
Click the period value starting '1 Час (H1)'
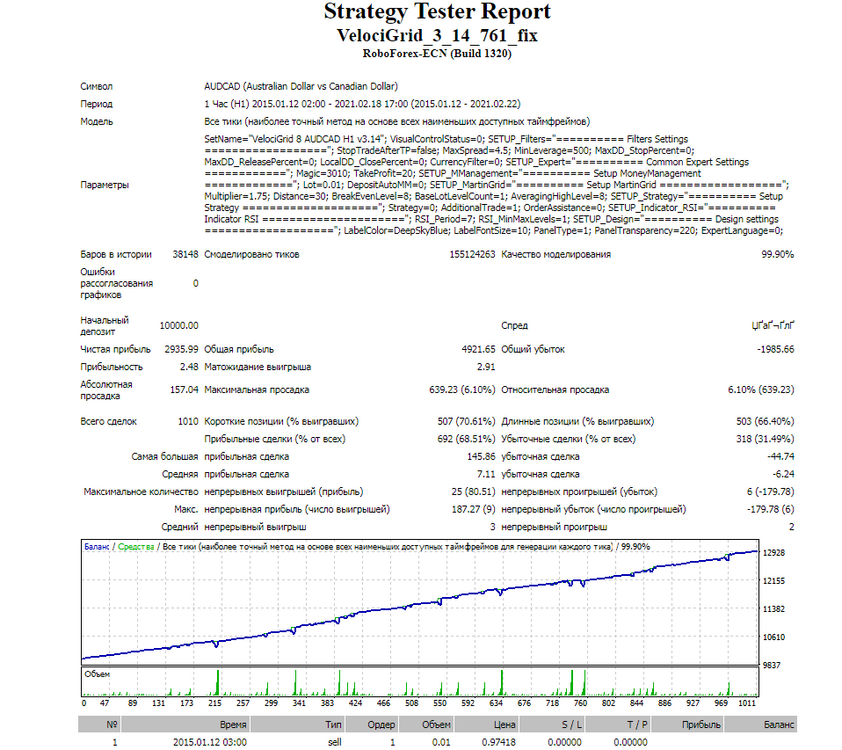(x=362, y=104)
